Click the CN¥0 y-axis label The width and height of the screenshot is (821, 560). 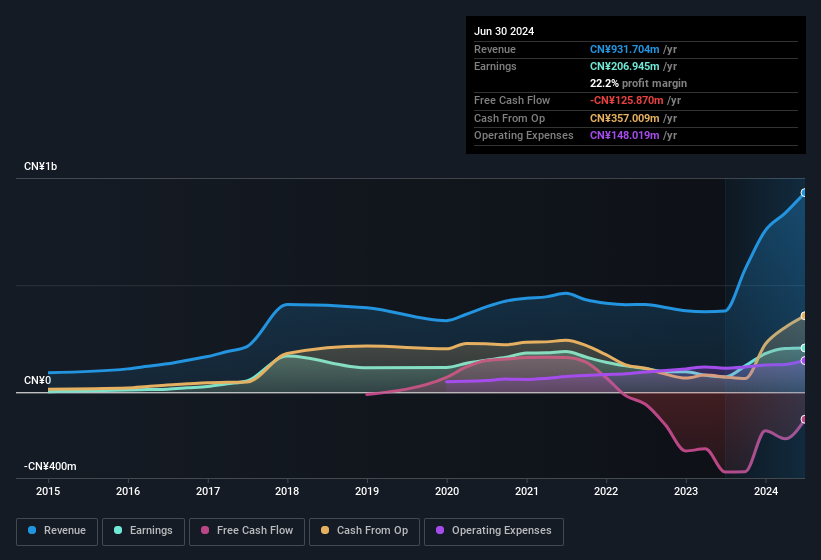pos(38,380)
